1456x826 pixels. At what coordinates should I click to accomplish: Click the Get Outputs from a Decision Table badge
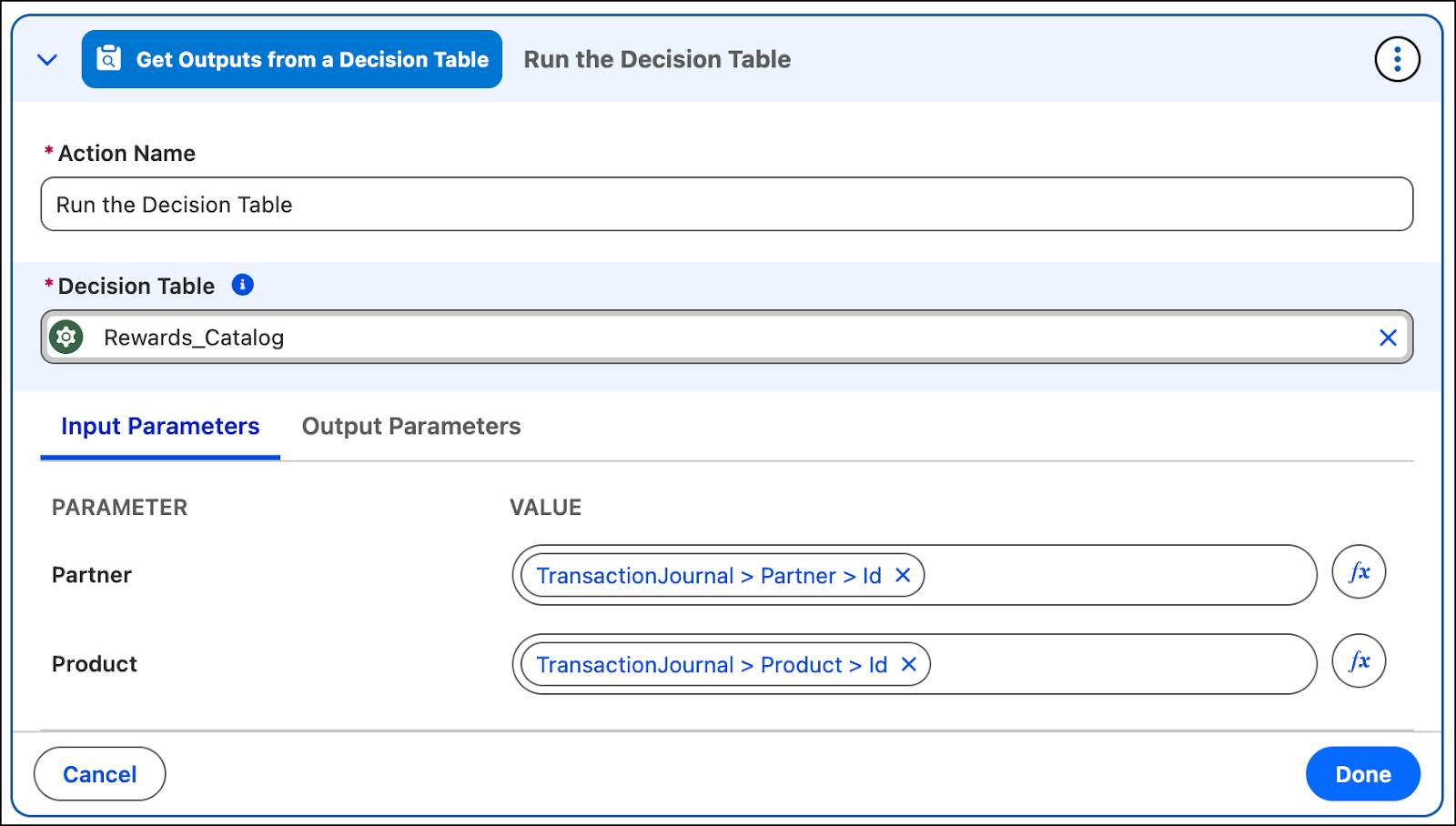click(310, 60)
